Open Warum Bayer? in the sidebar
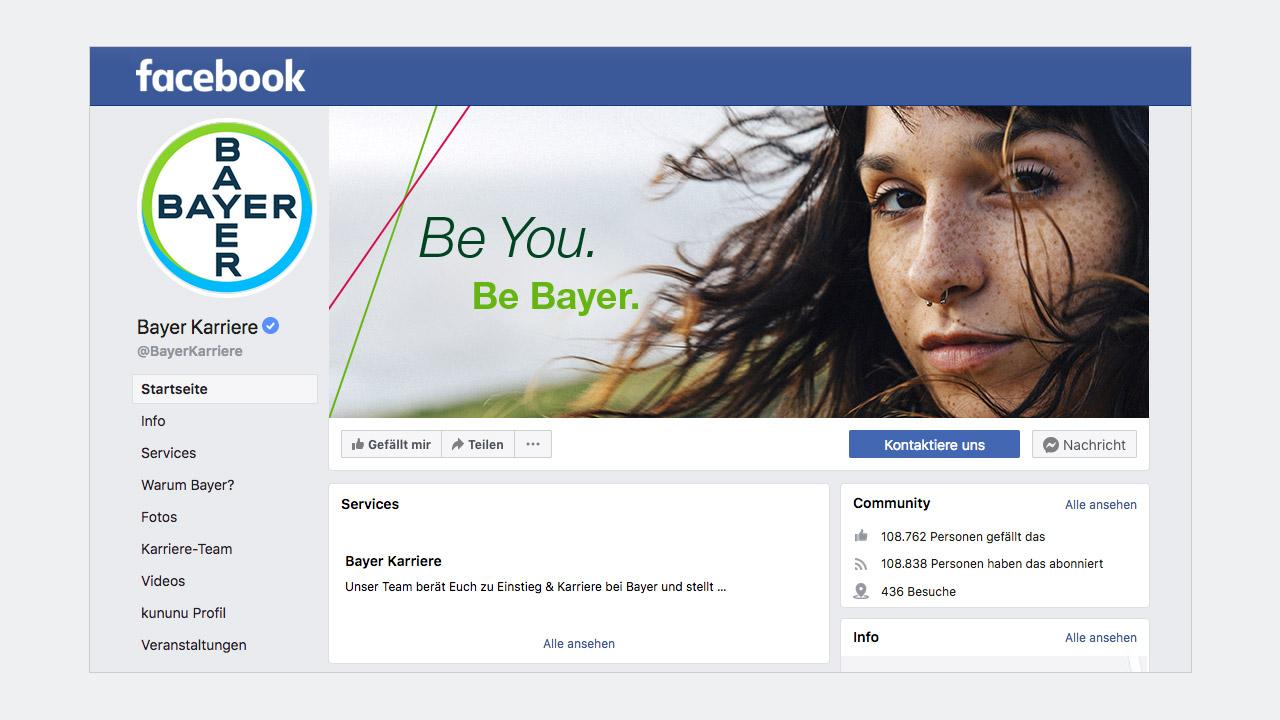Screen dimensions: 1280x720 tap(188, 485)
